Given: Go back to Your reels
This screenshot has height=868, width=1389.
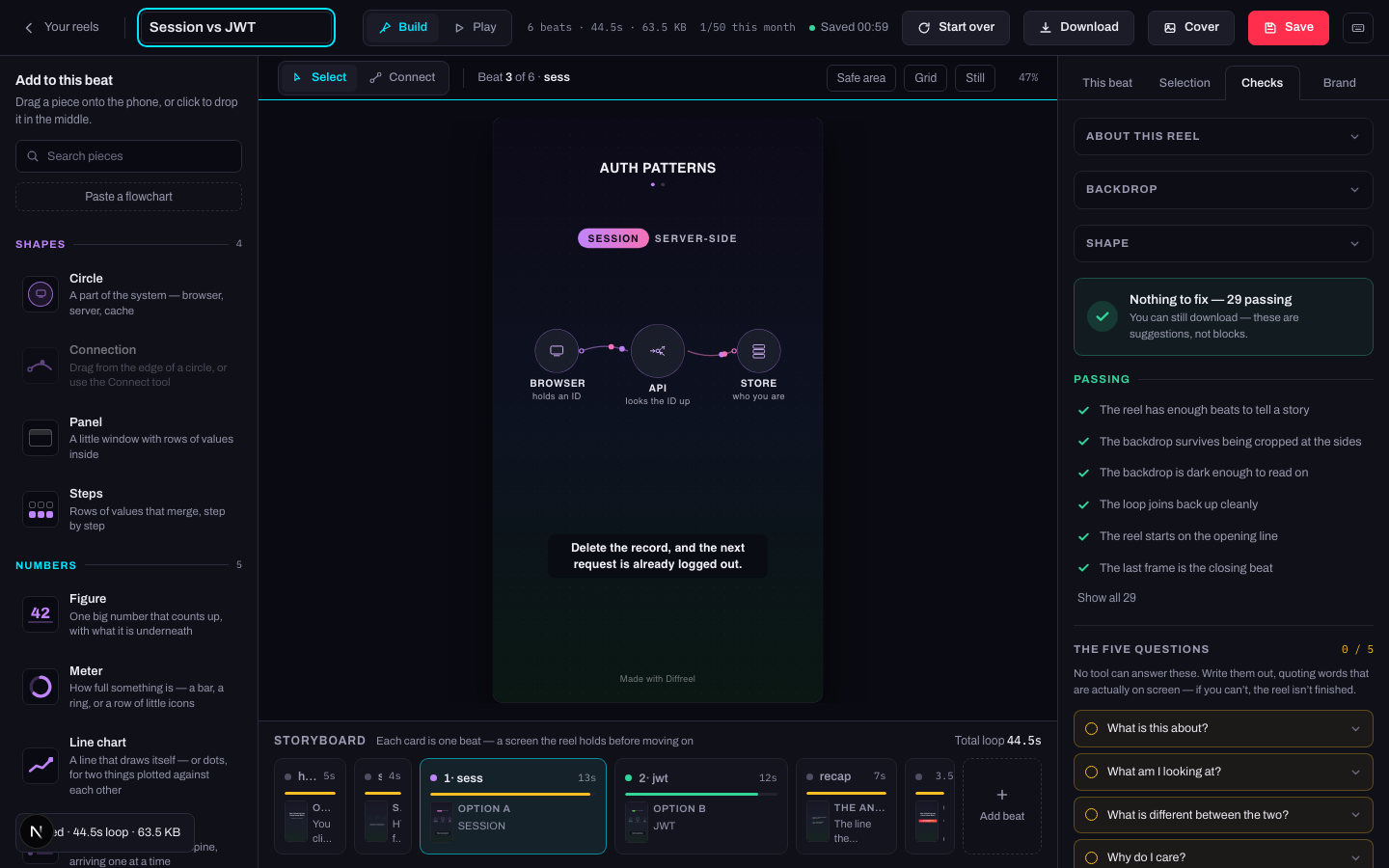Looking at the screenshot, I should tap(62, 27).
